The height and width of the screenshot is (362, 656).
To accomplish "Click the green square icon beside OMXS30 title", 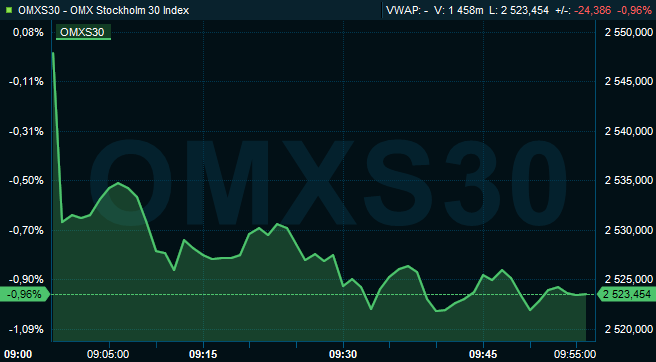I will pyautogui.click(x=9, y=10).
